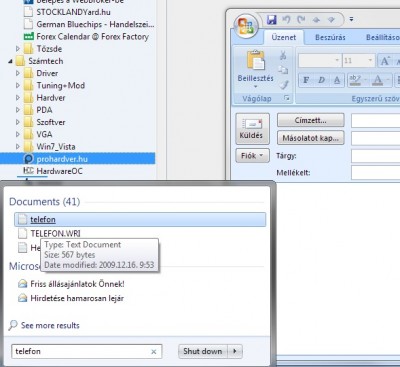This screenshot has height=367, width=400.
Task: Select the Szoftver folder
Action: [x=51, y=122]
